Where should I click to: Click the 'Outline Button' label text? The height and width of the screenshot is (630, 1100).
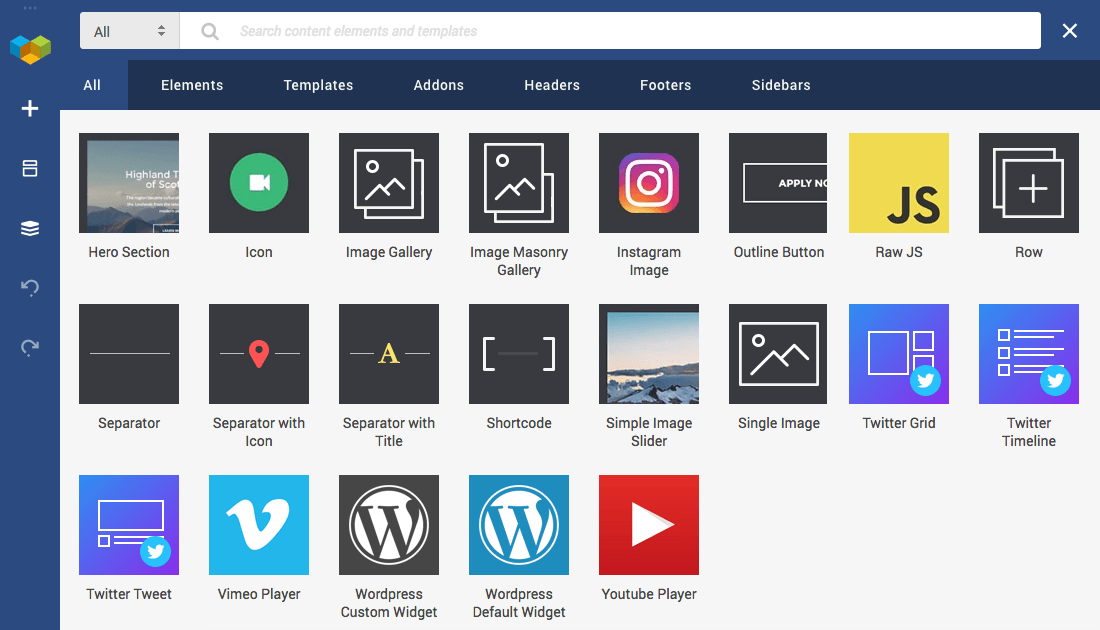pos(779,253)
